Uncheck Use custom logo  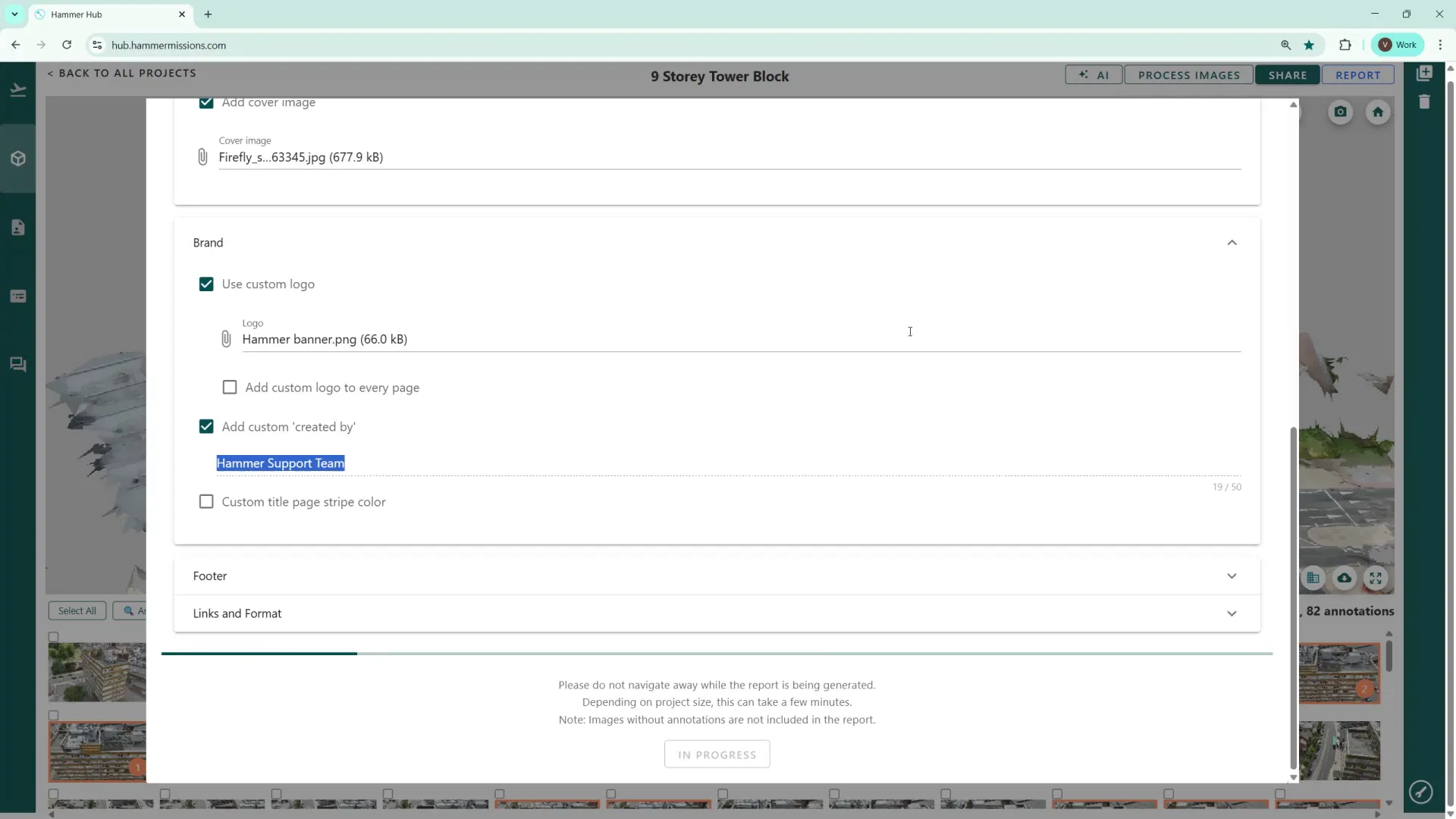(206, 284)
